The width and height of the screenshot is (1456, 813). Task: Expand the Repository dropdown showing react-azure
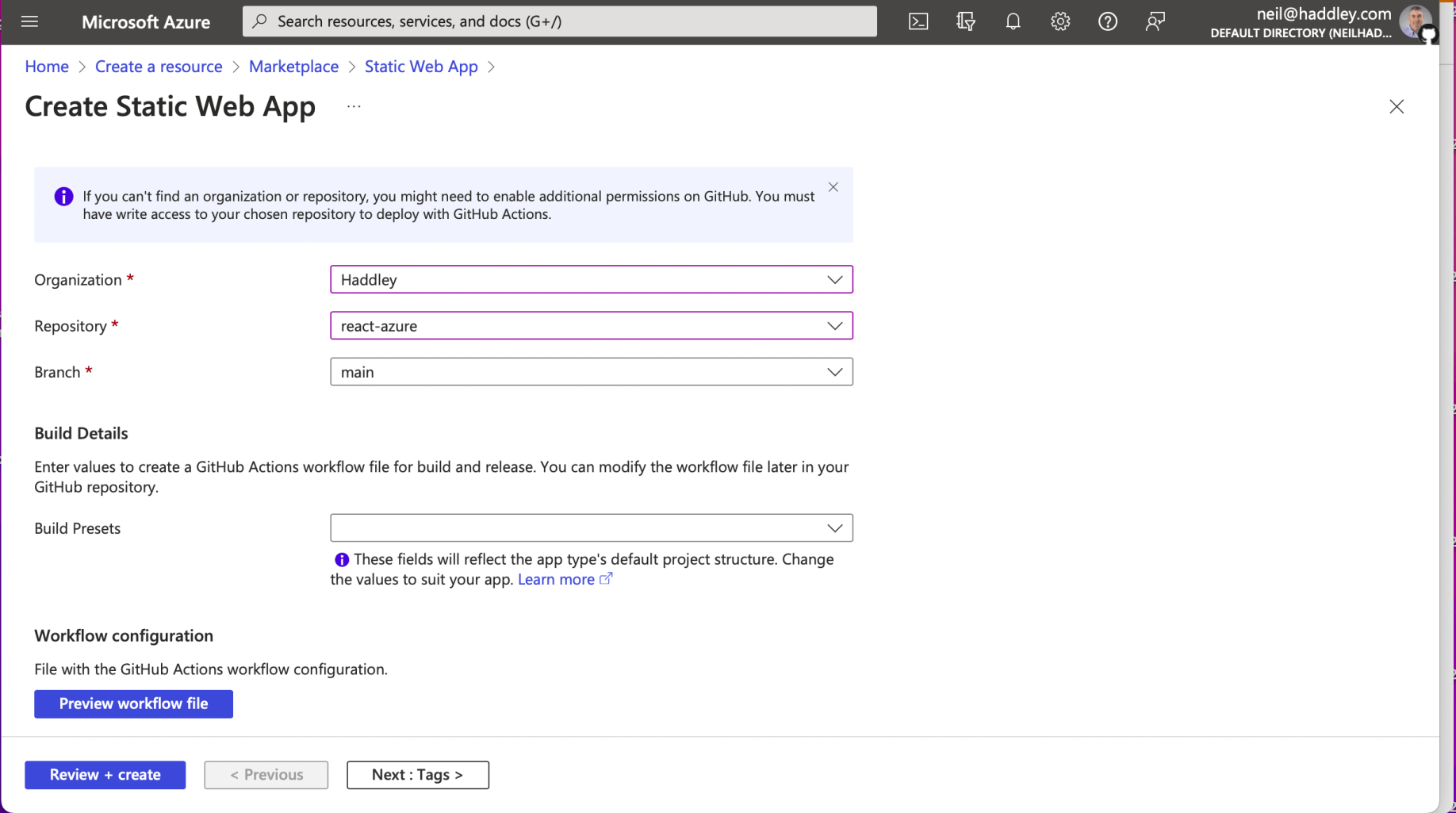click(591, 325)
